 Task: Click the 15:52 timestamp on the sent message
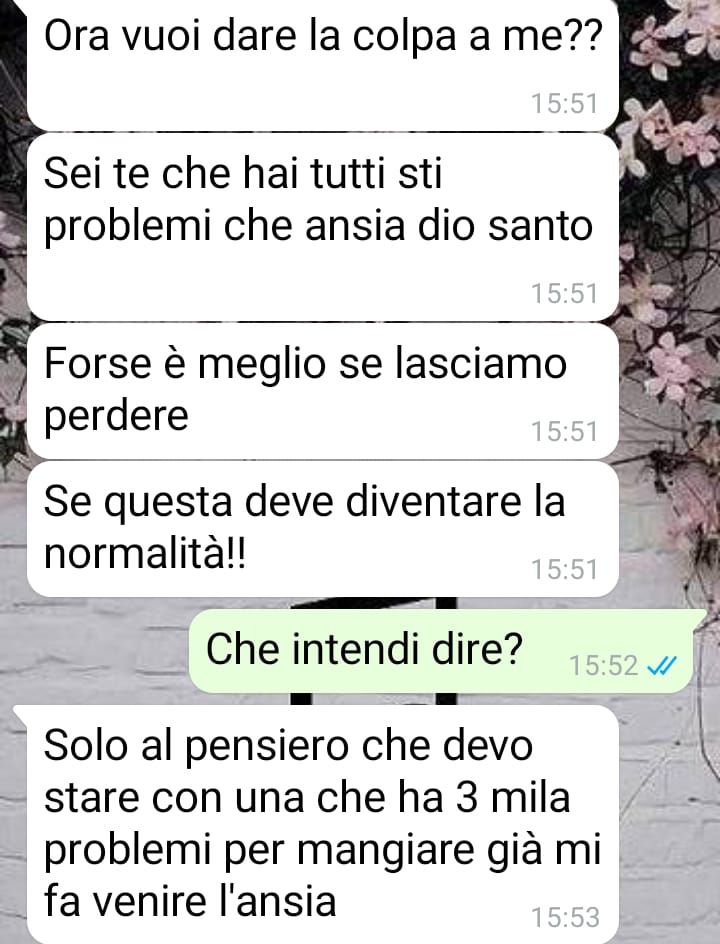point(603,666)
